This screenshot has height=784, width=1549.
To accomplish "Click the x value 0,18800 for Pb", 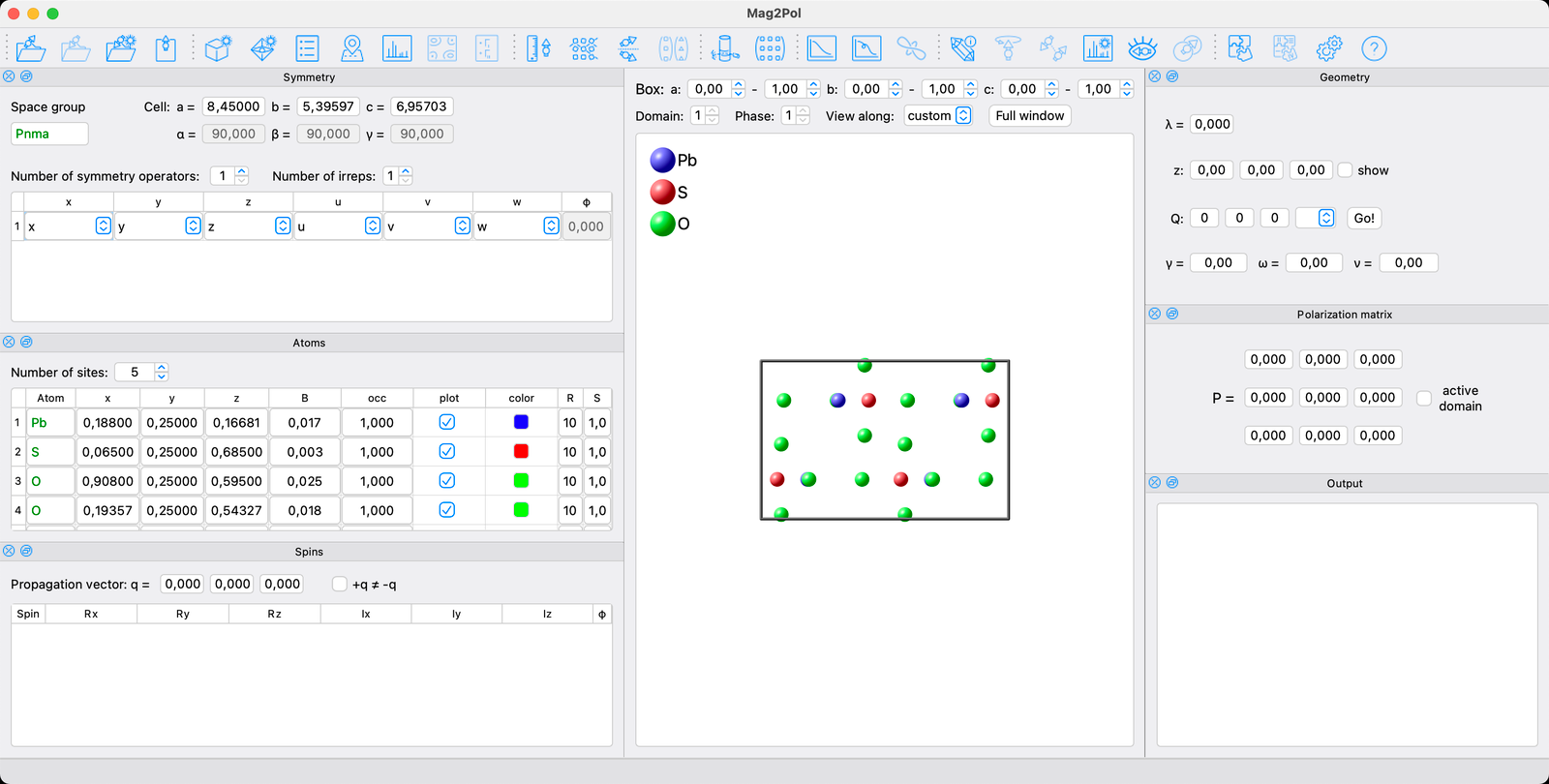I will click(x=107, y=422).
